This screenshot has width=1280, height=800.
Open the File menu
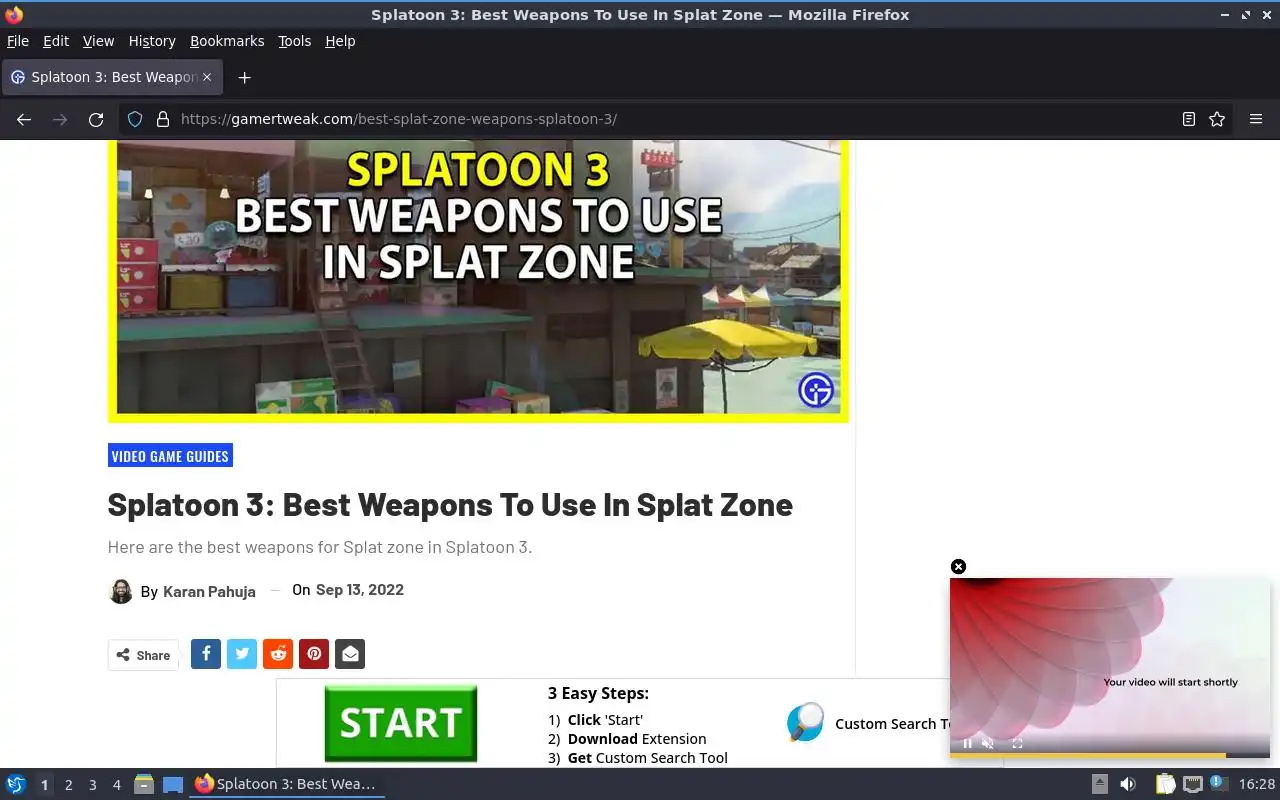pos(18,41)
